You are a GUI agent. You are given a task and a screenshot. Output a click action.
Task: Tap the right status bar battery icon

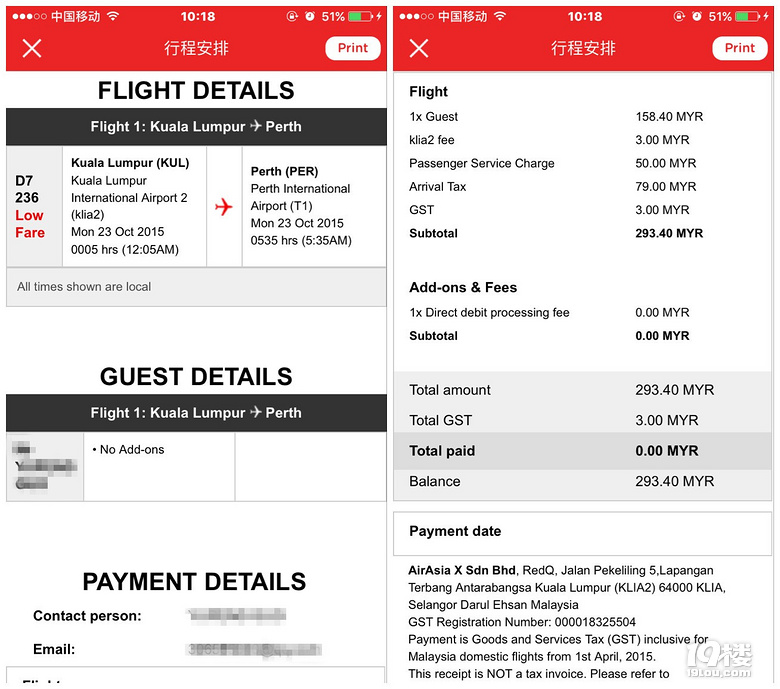(748, 16)
